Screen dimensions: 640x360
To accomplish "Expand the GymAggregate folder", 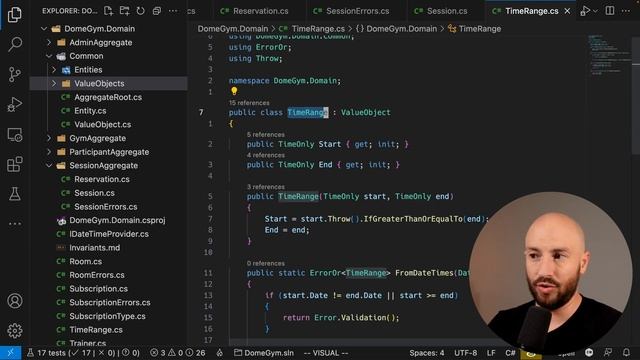I will (49, 138).
